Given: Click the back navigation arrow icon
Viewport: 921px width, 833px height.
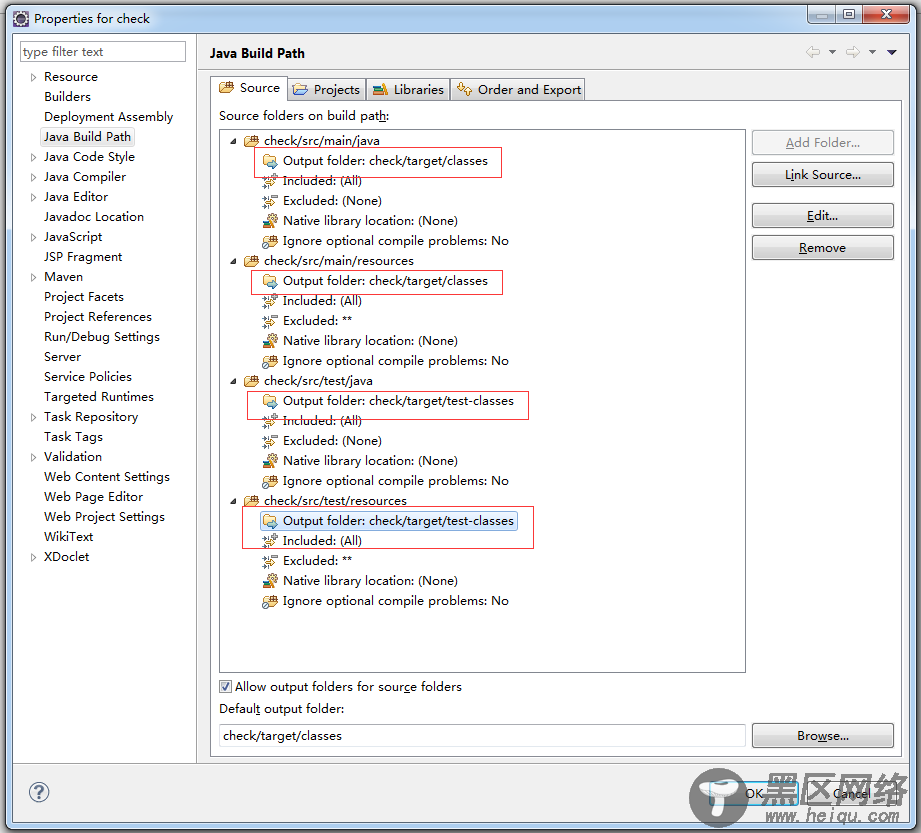Looking at the screenshot, I should click(x=813, y=52).
